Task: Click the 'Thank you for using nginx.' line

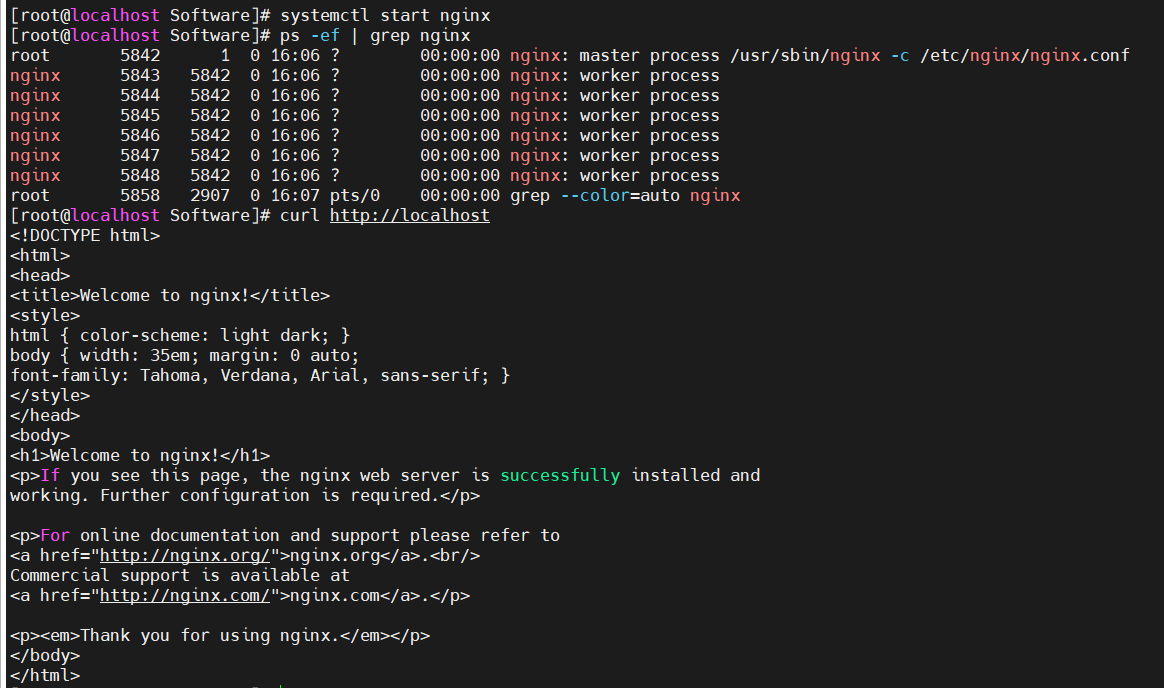Action: point(220,635)
